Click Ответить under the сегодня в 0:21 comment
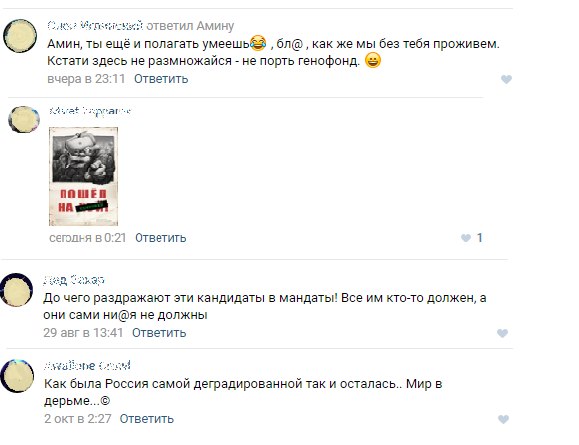 [161, 237]
